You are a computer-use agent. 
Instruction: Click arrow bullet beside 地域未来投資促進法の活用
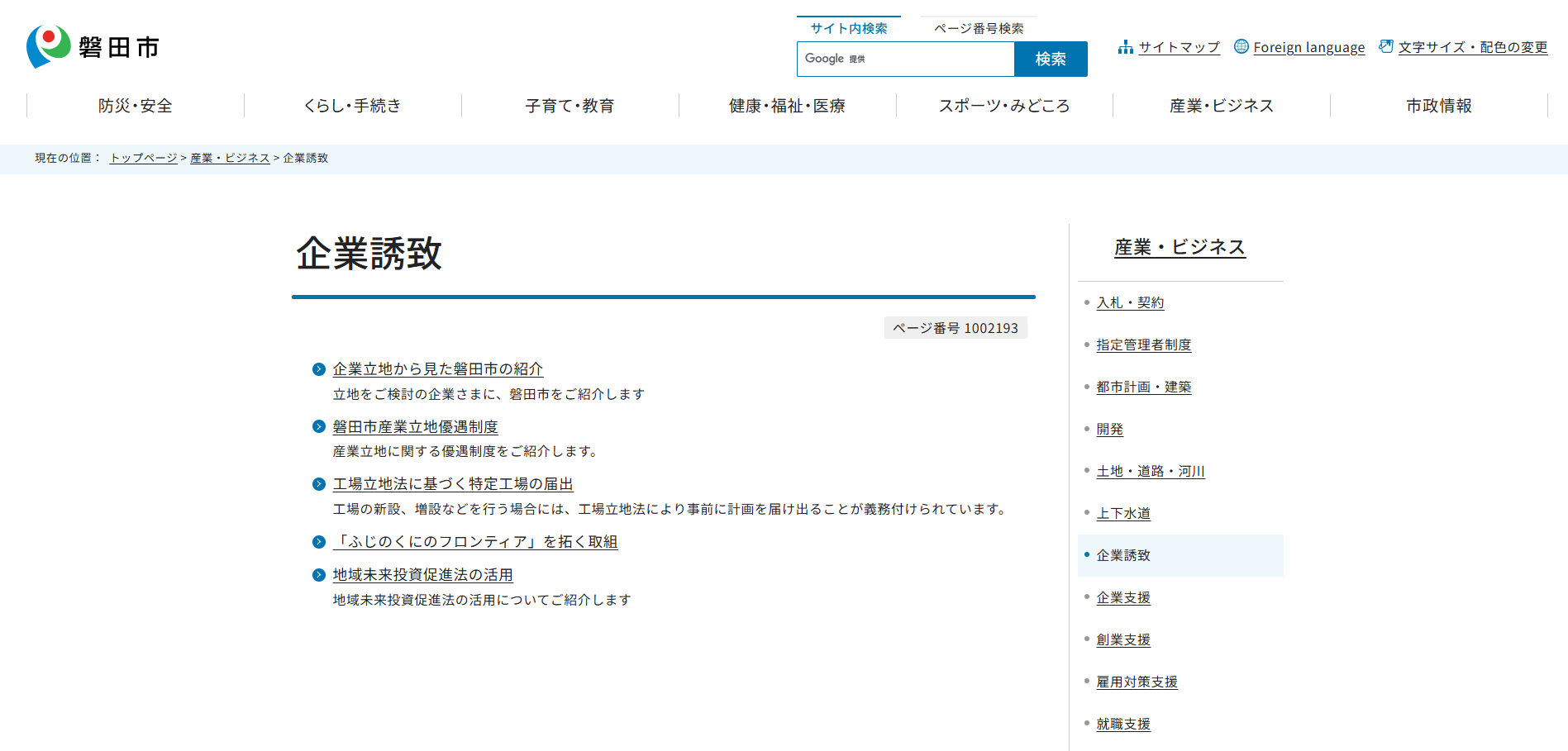[x=319, y=575]
